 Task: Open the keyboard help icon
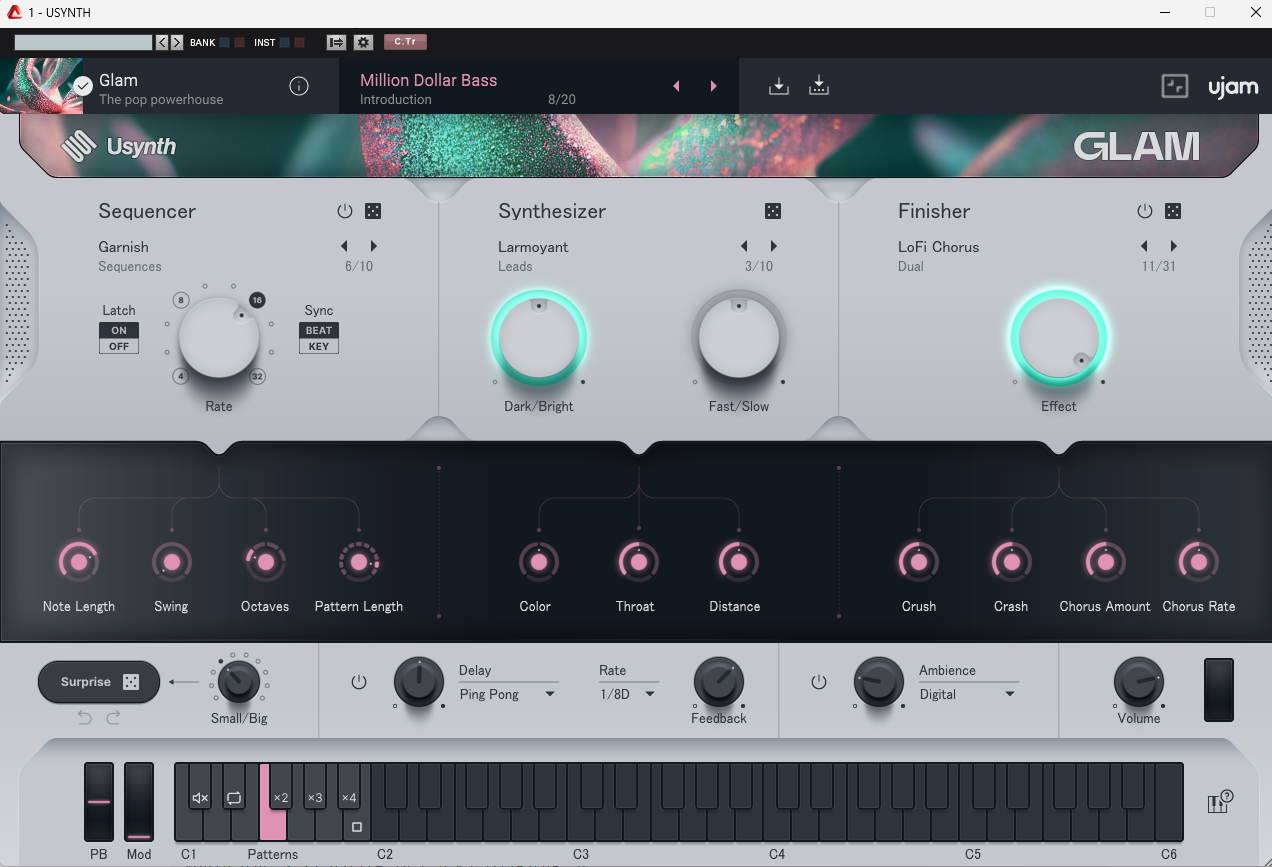pos(1220,802)
